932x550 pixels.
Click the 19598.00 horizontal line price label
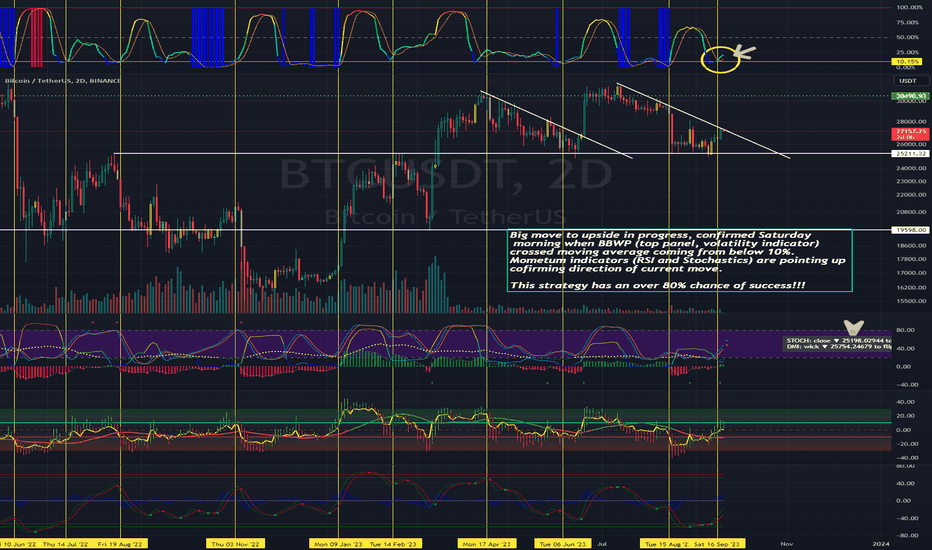[x=909, y=230]
